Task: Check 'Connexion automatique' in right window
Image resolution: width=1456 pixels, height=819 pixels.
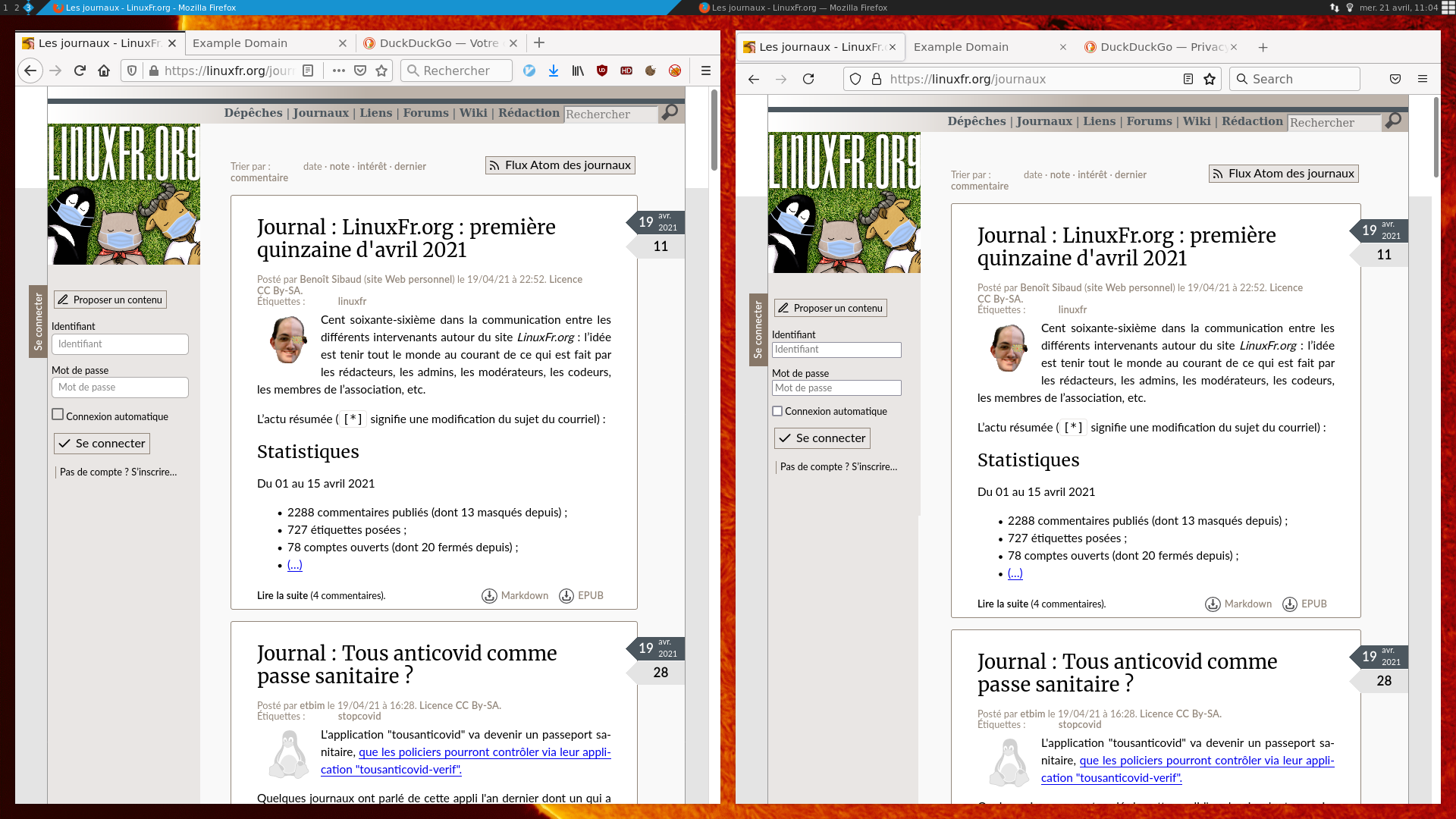Action: coord(777,411)
